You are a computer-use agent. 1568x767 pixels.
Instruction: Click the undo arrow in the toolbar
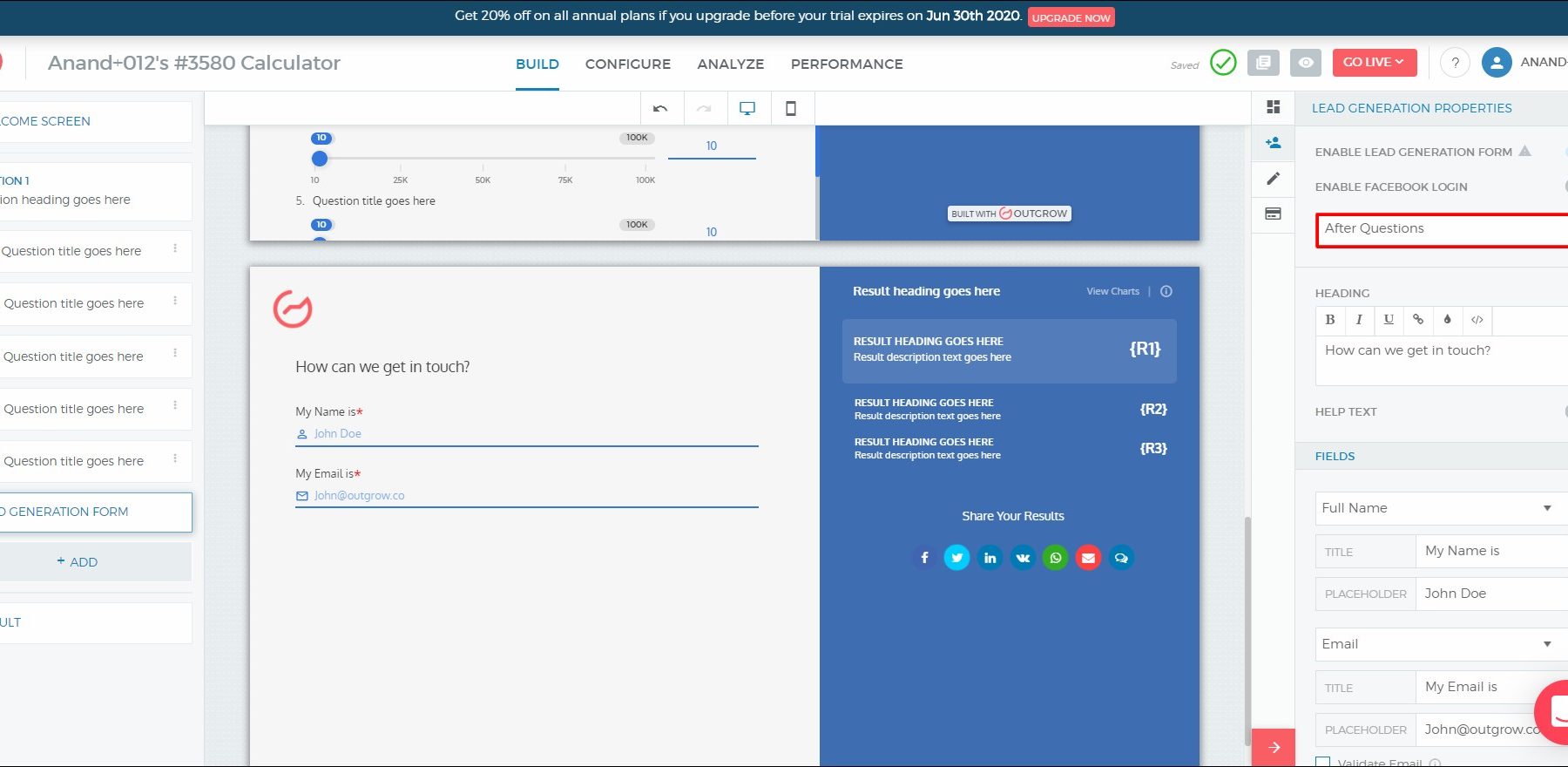[660, 109]
